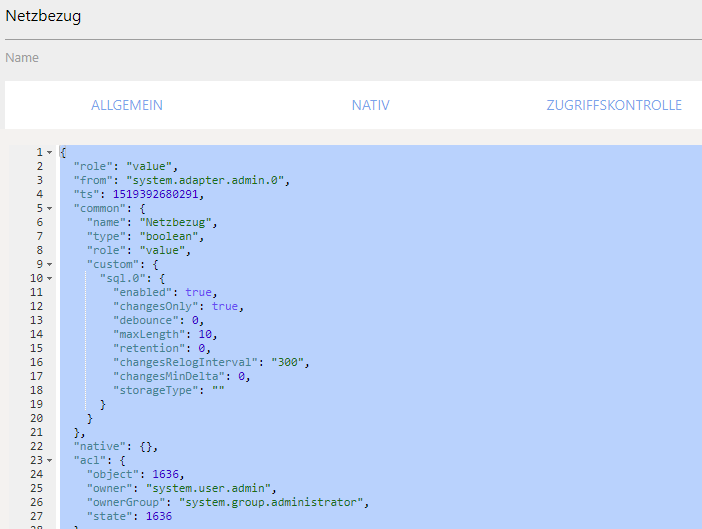The image size is (702, 529).
Task: Click the "role": "value" text on line 2
Action: 126,166
